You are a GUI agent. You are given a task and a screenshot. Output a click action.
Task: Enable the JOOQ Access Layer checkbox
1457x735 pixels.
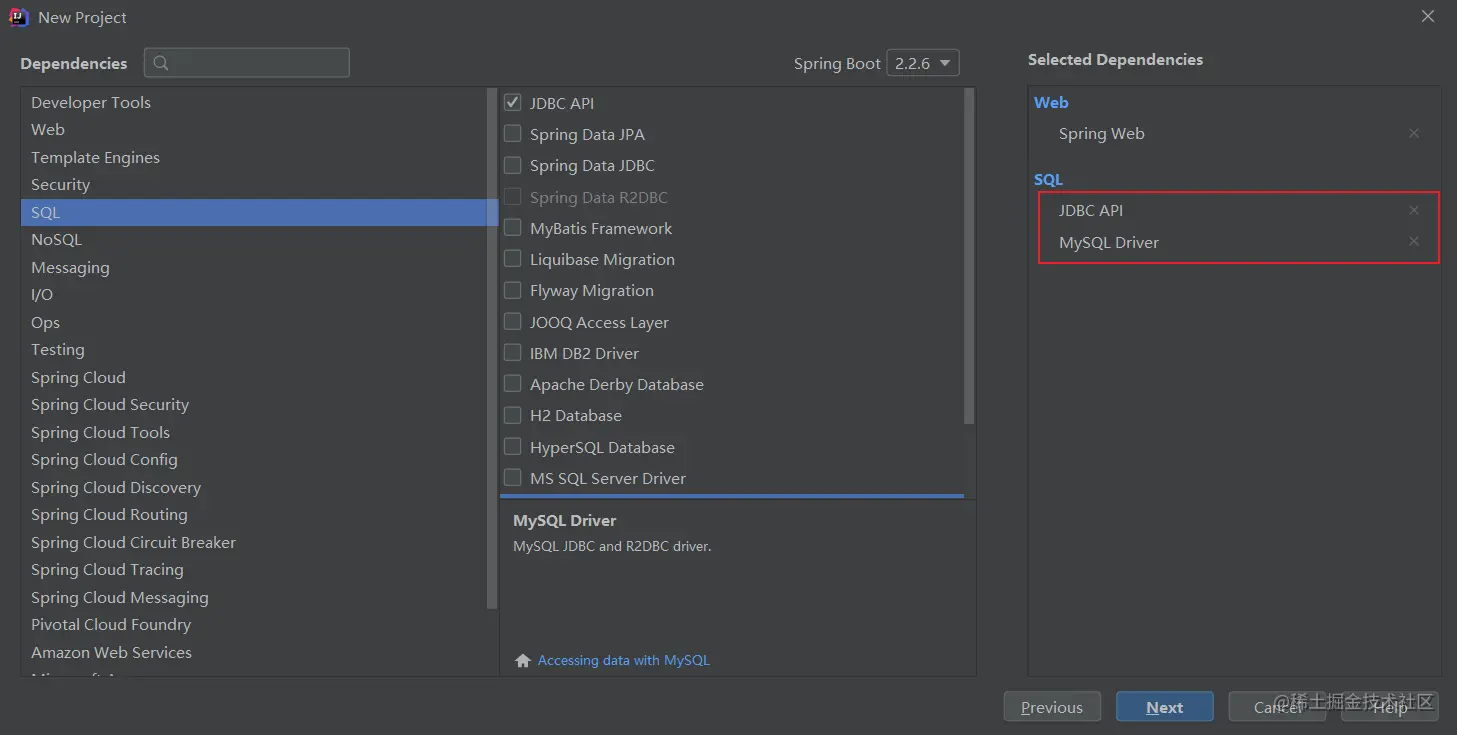pos(513,321)
